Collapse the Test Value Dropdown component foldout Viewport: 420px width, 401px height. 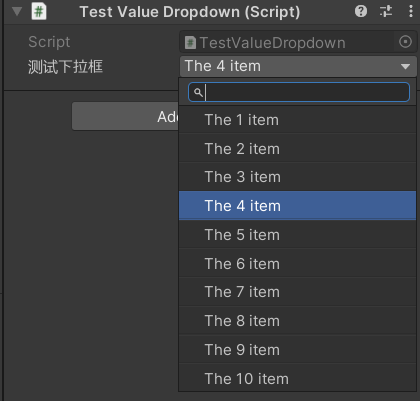[17, 12]
